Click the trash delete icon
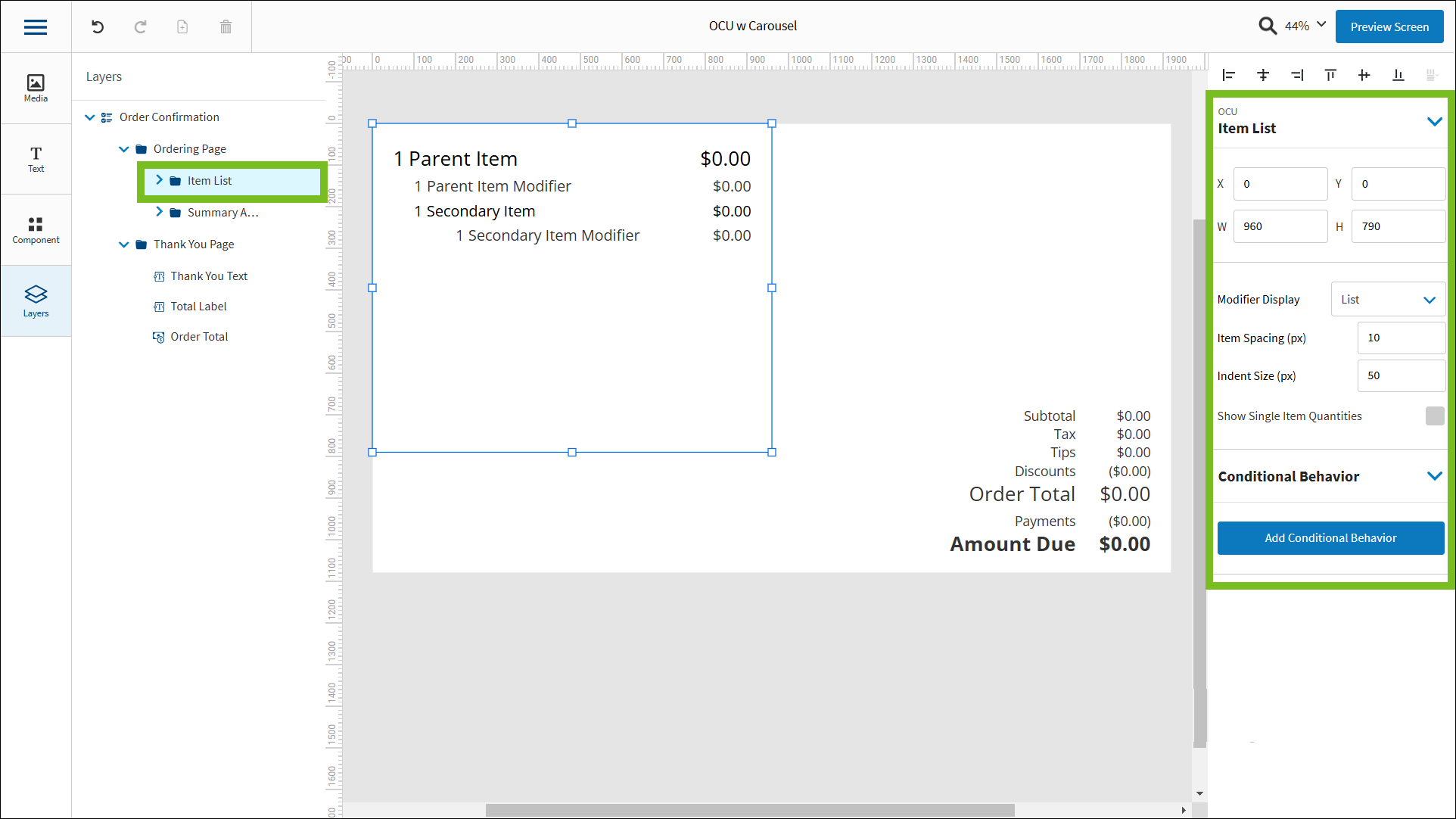1456x819 pixels. [x=226, y=27]
